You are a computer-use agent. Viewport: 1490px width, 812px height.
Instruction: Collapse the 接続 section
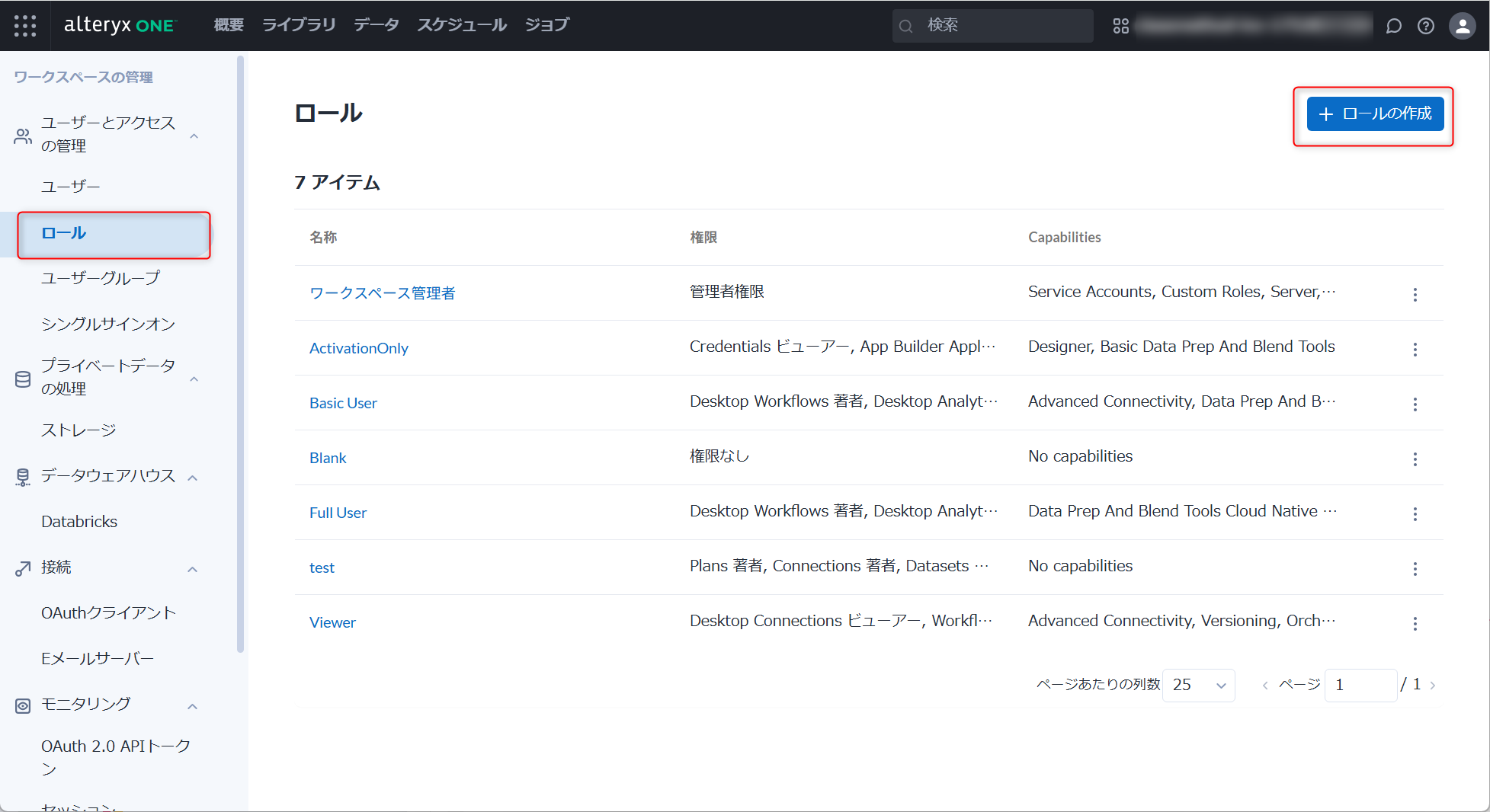tap(193, 569)
